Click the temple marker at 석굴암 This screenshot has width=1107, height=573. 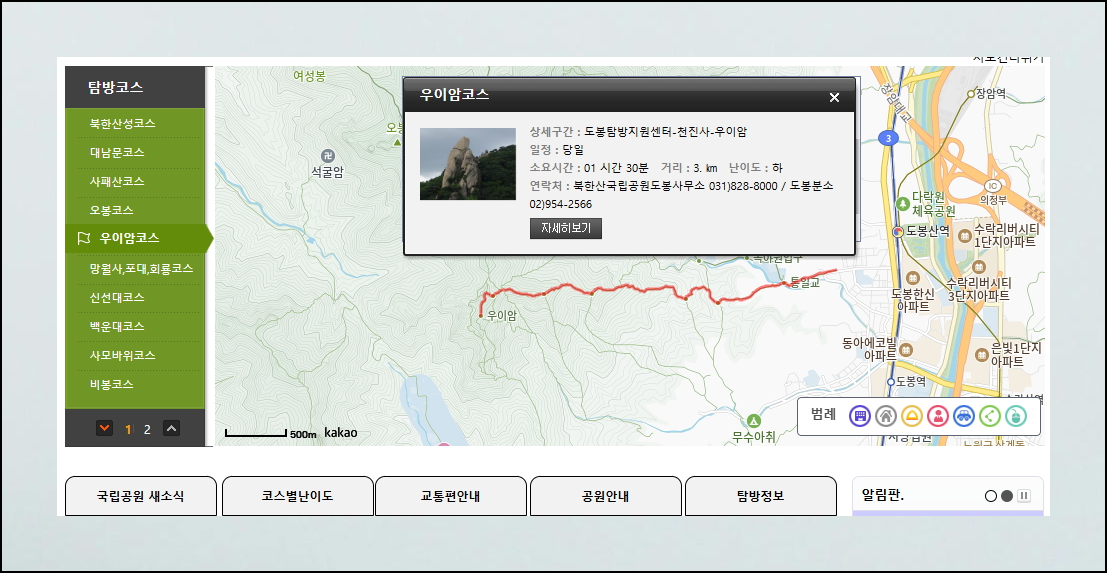pyautogui.click(x=327, y=155)
